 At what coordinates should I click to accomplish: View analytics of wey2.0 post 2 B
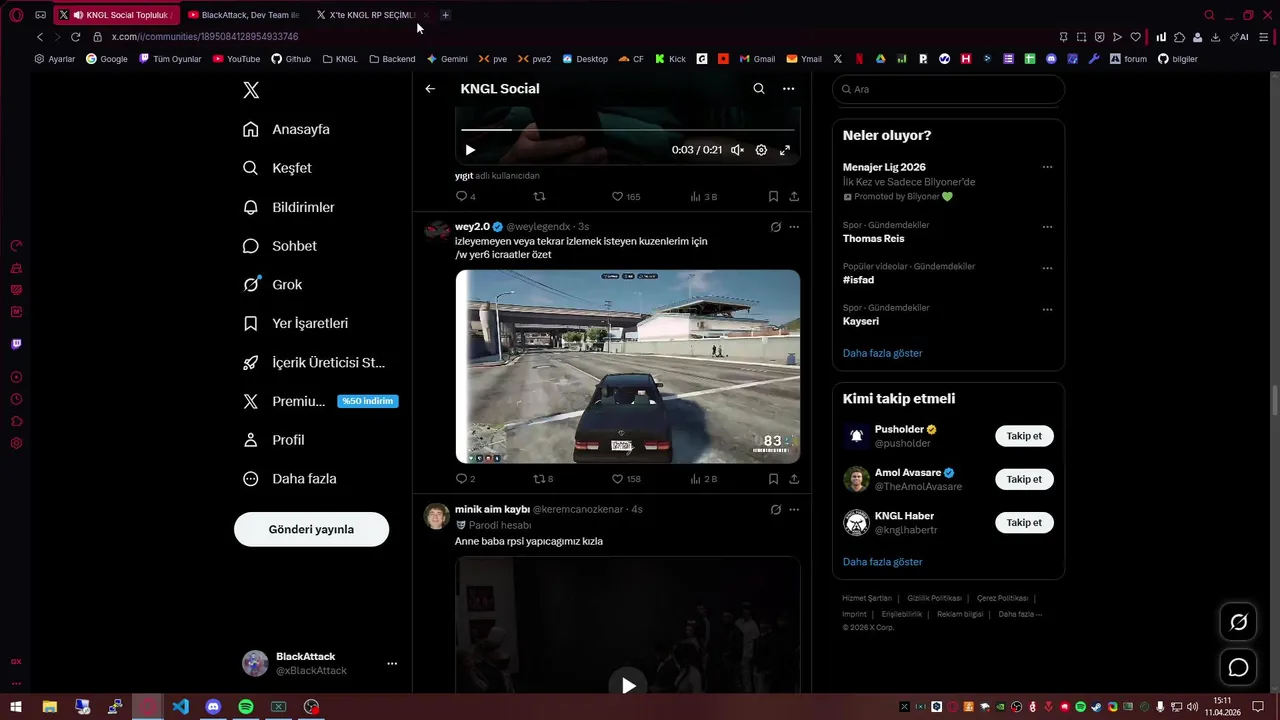click(x=704, y=479)
